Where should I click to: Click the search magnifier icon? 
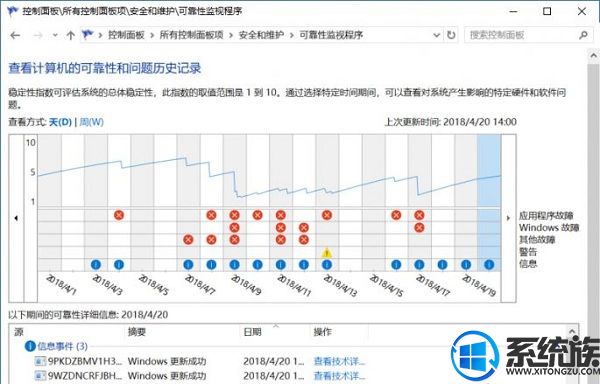pyautogui.click(x=583, y=35)
